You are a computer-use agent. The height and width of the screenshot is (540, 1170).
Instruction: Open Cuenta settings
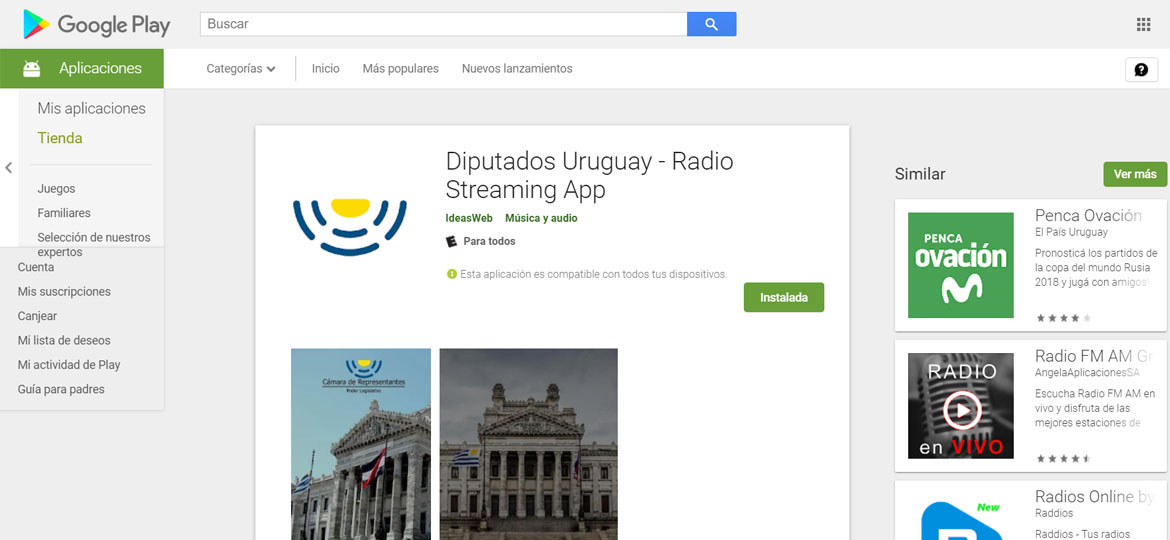pyautogui.click(x=36, y=267)
